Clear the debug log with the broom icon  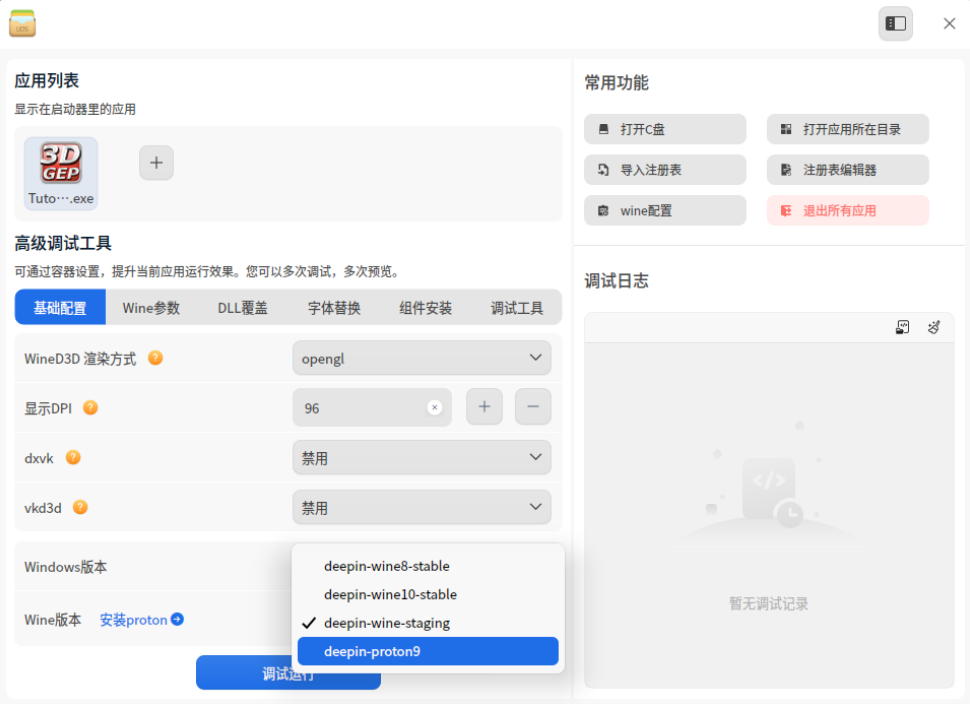tap(934, 327)
